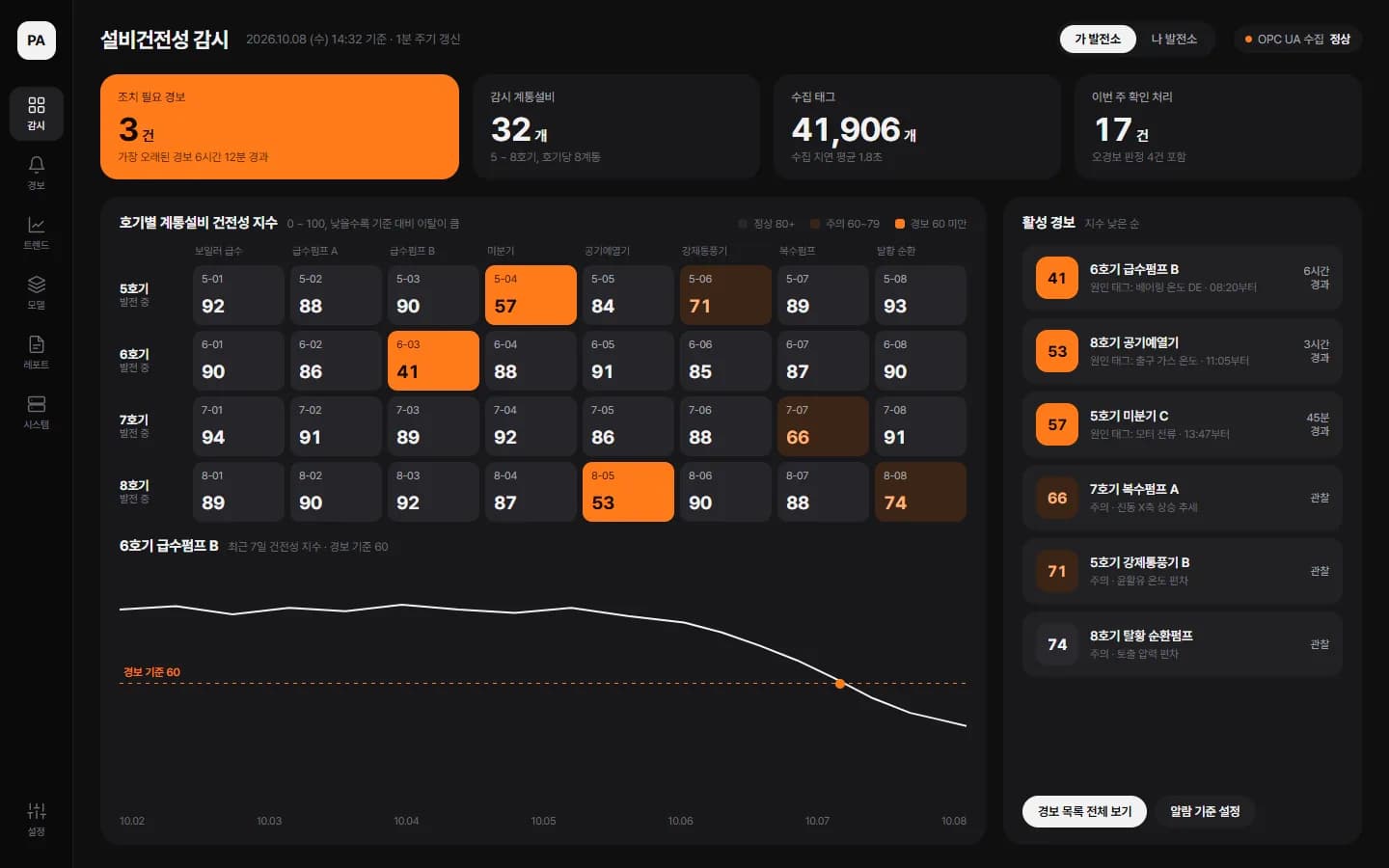Click the 미분기 column header
Viewport: 1389px width, 868px height.
[x=501, y=251]
